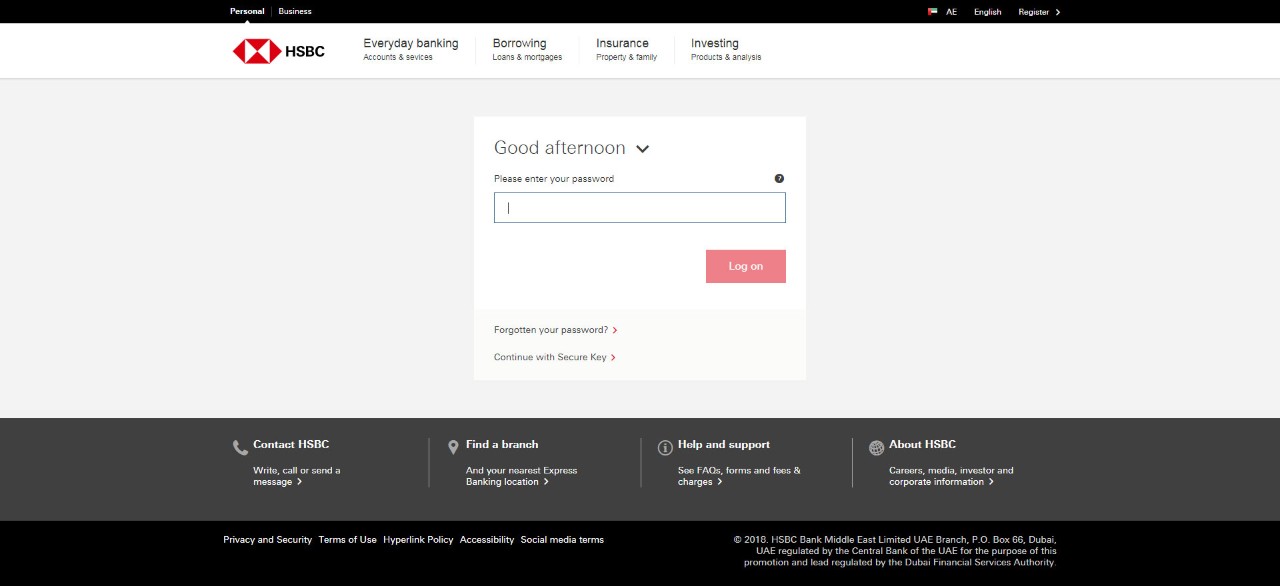This screenshot has width=1280, height=586.
Task: Open the Insurance menu
Action: click(627, 50)
